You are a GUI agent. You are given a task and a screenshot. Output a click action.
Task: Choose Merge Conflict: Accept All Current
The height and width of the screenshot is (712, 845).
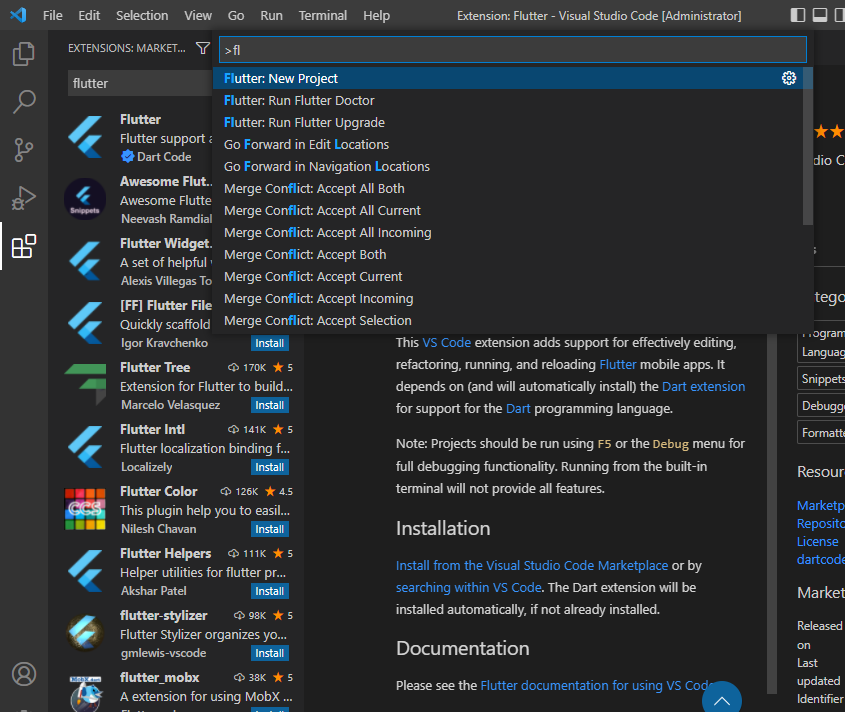coord(507,210)
